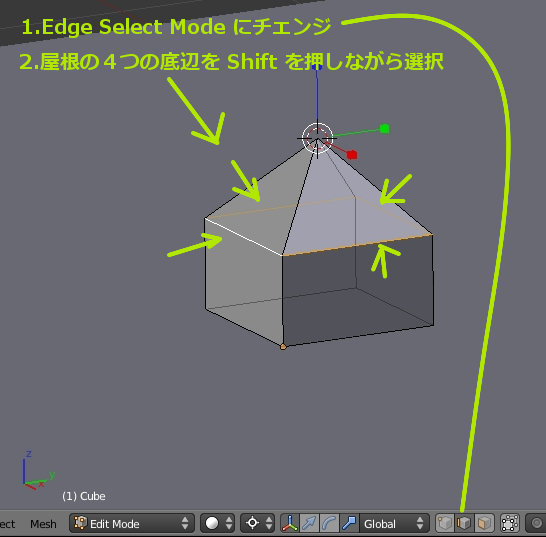Click the green Y axis manipulator handle
This screenshot has height=537, width=546.
[384, 129]
